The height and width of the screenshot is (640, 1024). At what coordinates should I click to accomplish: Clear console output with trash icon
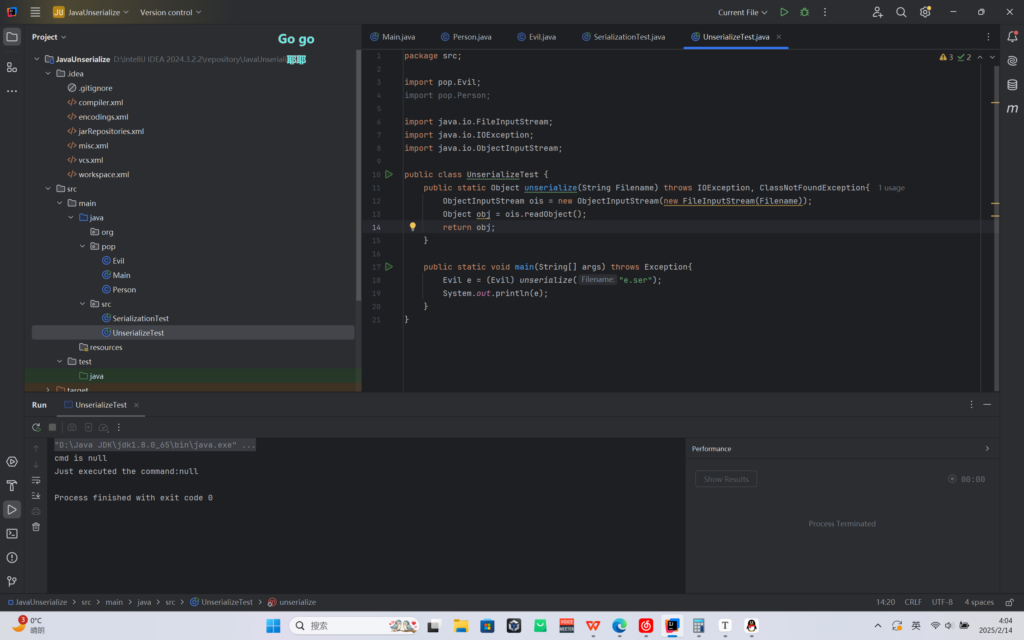[36, 527]
